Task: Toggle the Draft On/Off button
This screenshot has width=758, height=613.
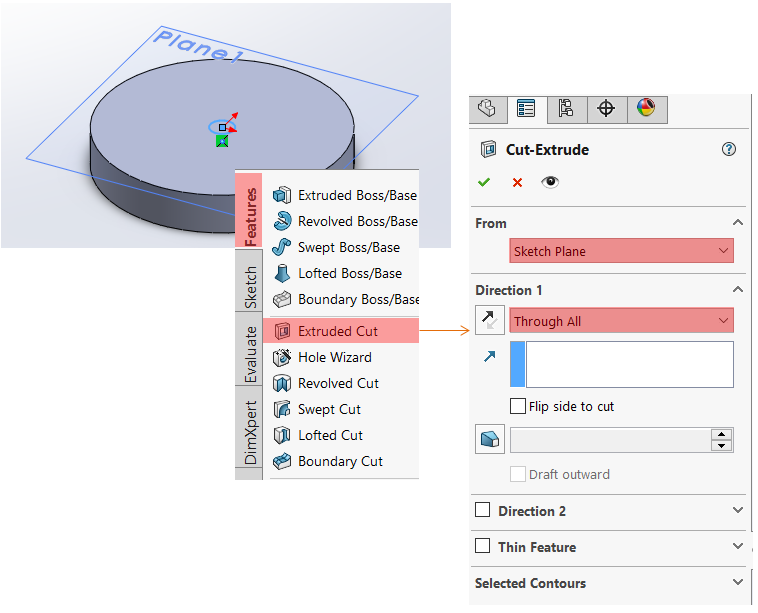Action: click(x=490, y=439)
